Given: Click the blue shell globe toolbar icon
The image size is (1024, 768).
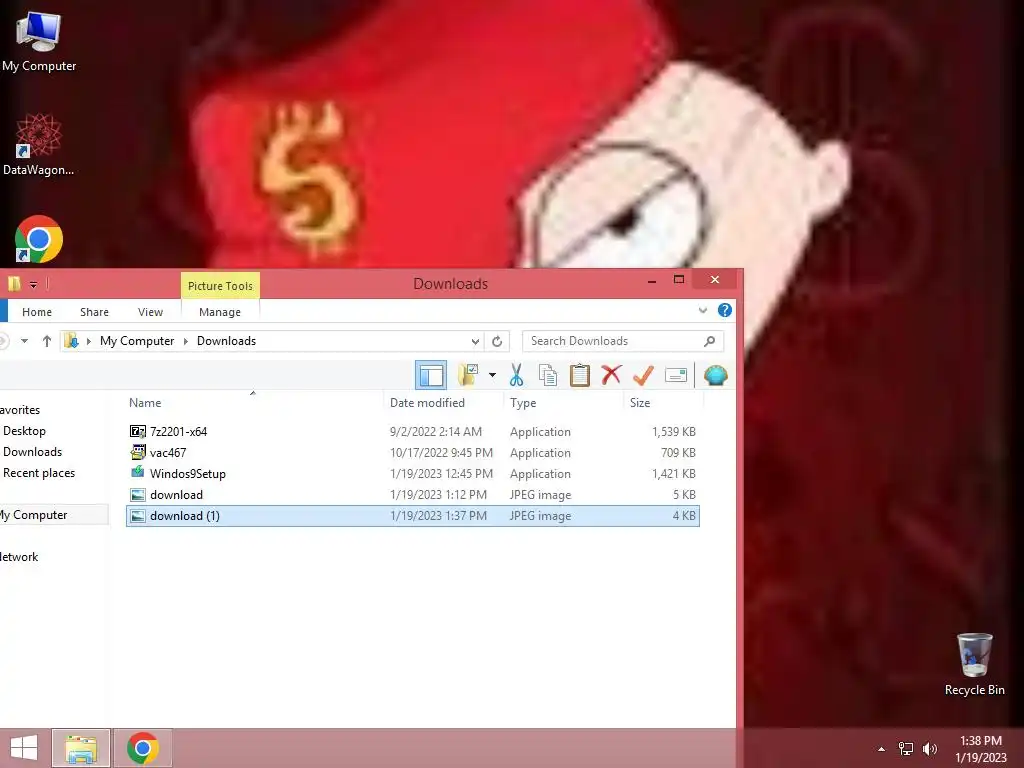Looking at the screenshot, I should (716, 376).
